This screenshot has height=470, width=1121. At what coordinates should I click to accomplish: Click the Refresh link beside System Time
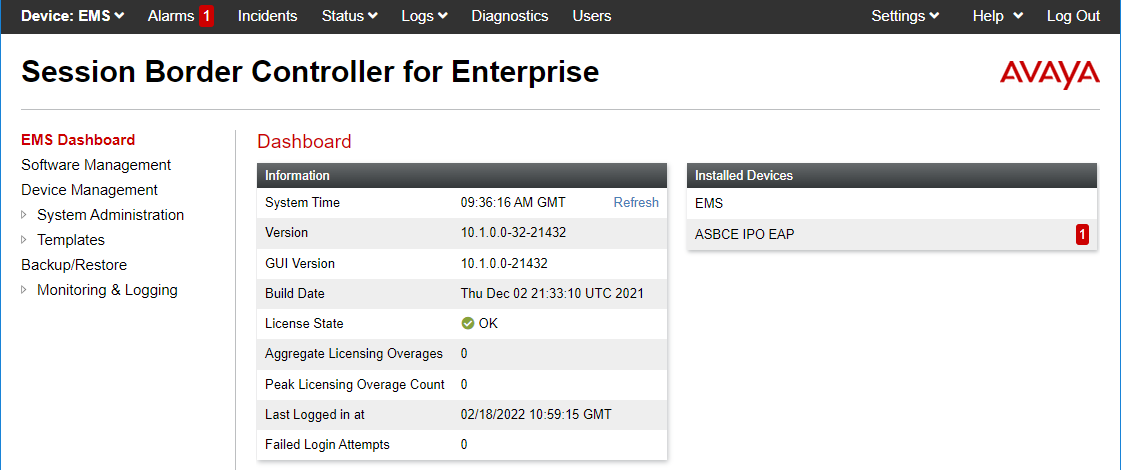pyautogui.click(x=636, y=202)
